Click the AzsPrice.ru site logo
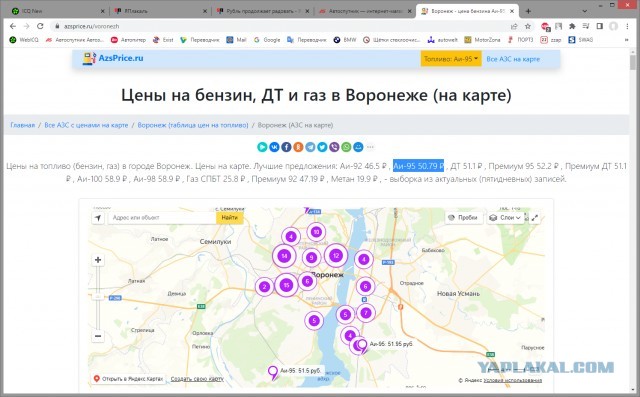 (x=113, y=58)
